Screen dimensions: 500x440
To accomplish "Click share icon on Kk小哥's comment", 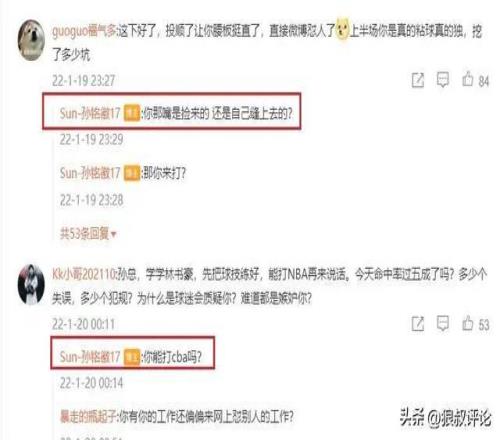I will [418, 324].
